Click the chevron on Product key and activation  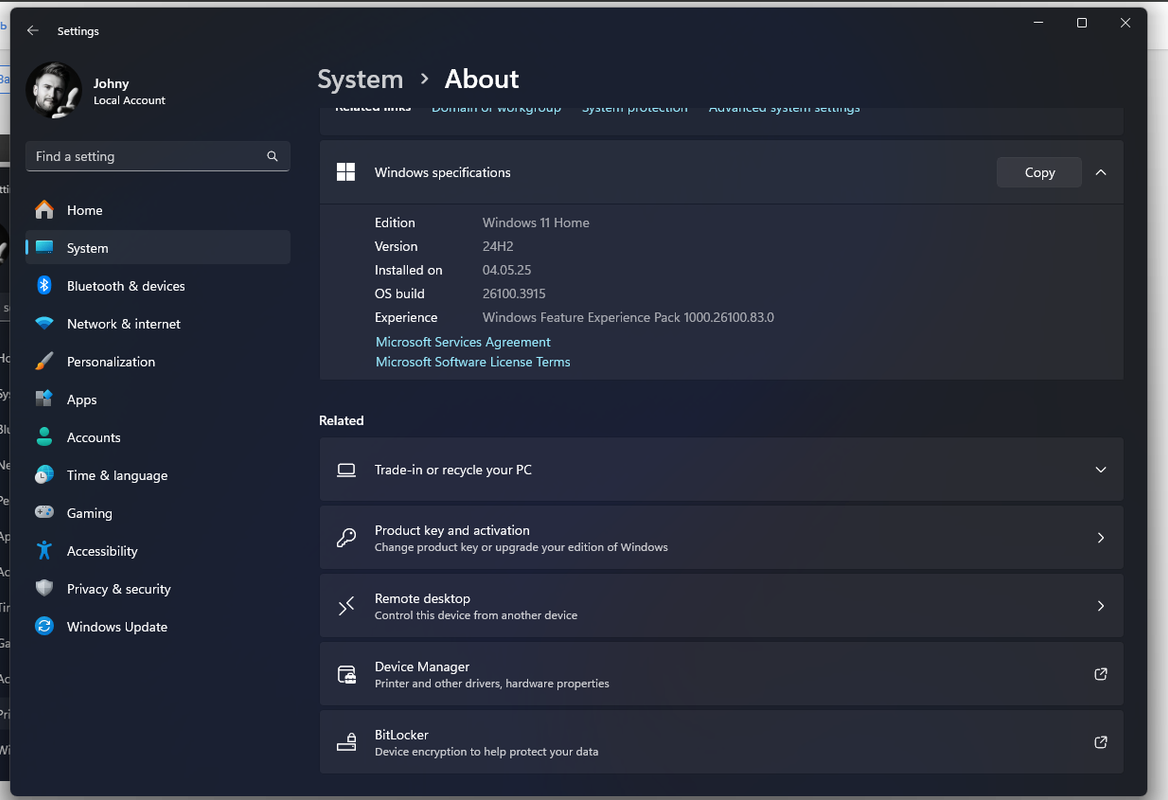[1100, 538]
